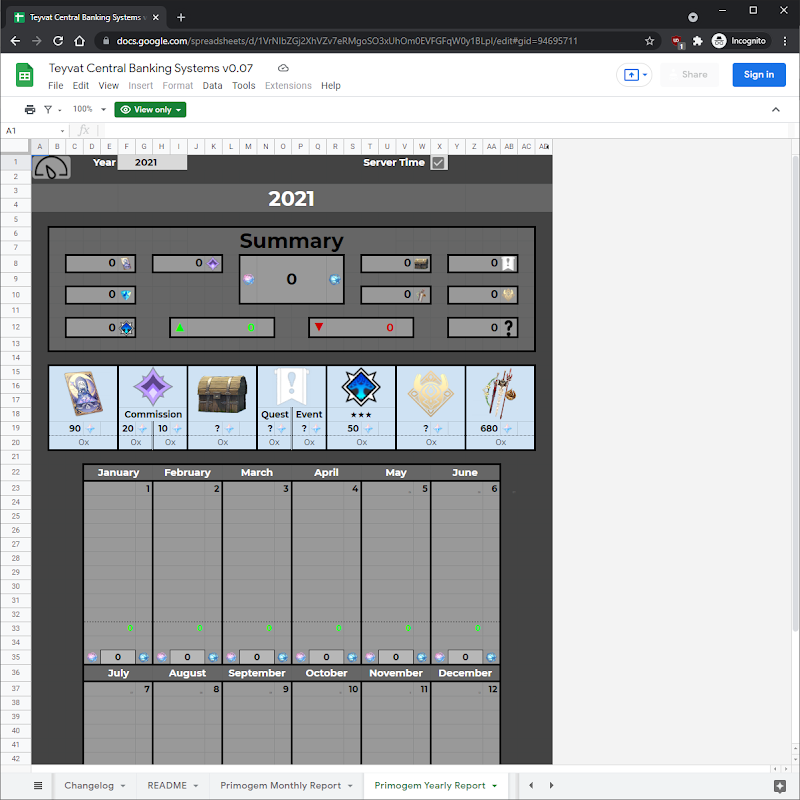800x800 pixels.
Task: Click the weapons bundle image tile
Action: [500, 394]
